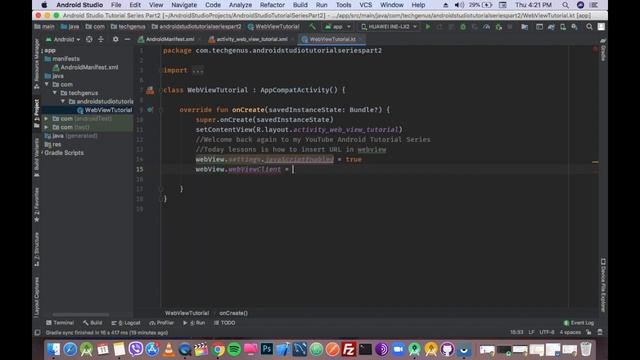
Task: Hide the Project panel with the minus icon
Action: (x=127, y=40)
